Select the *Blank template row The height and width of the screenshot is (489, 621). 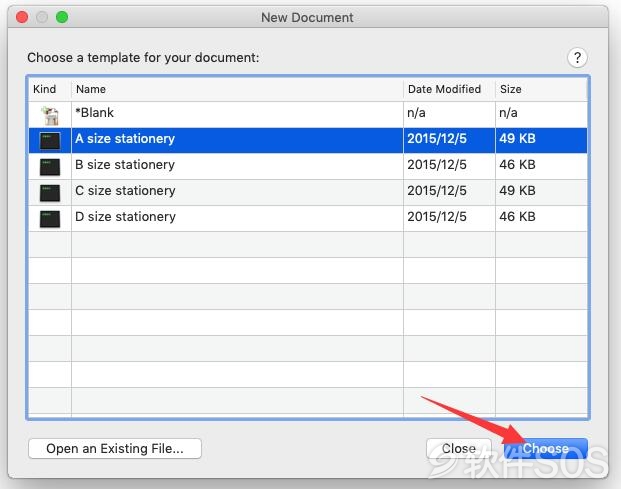coord(308,114)
